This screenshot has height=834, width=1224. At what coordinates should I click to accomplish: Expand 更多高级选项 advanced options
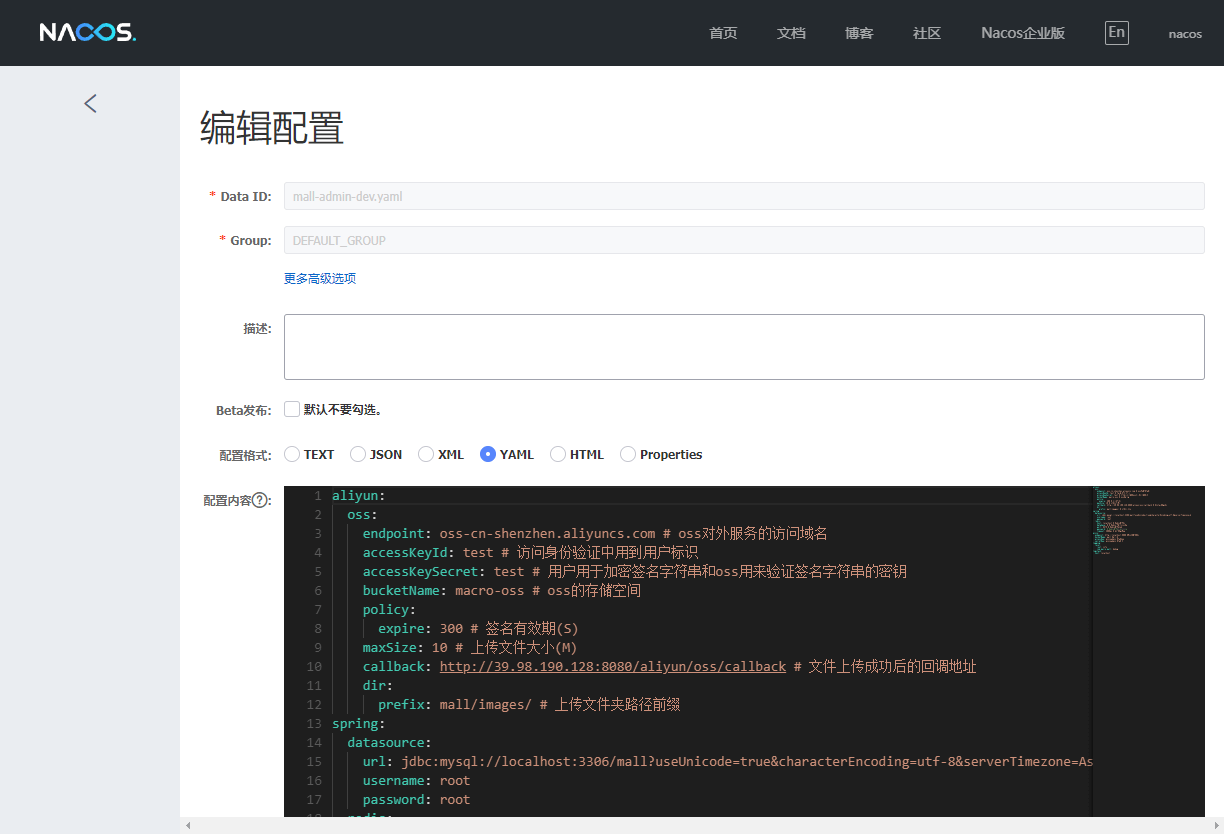click(x=320, y=278)
